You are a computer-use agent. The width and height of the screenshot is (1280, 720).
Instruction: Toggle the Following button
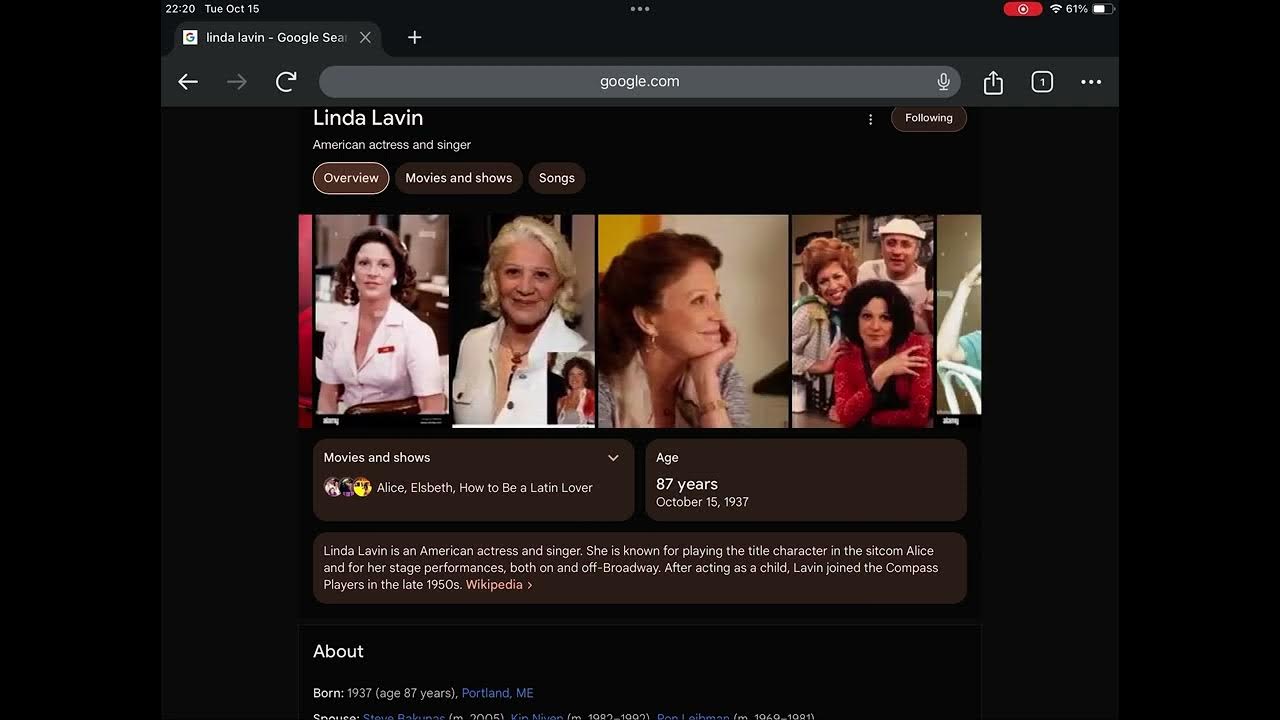929,118
